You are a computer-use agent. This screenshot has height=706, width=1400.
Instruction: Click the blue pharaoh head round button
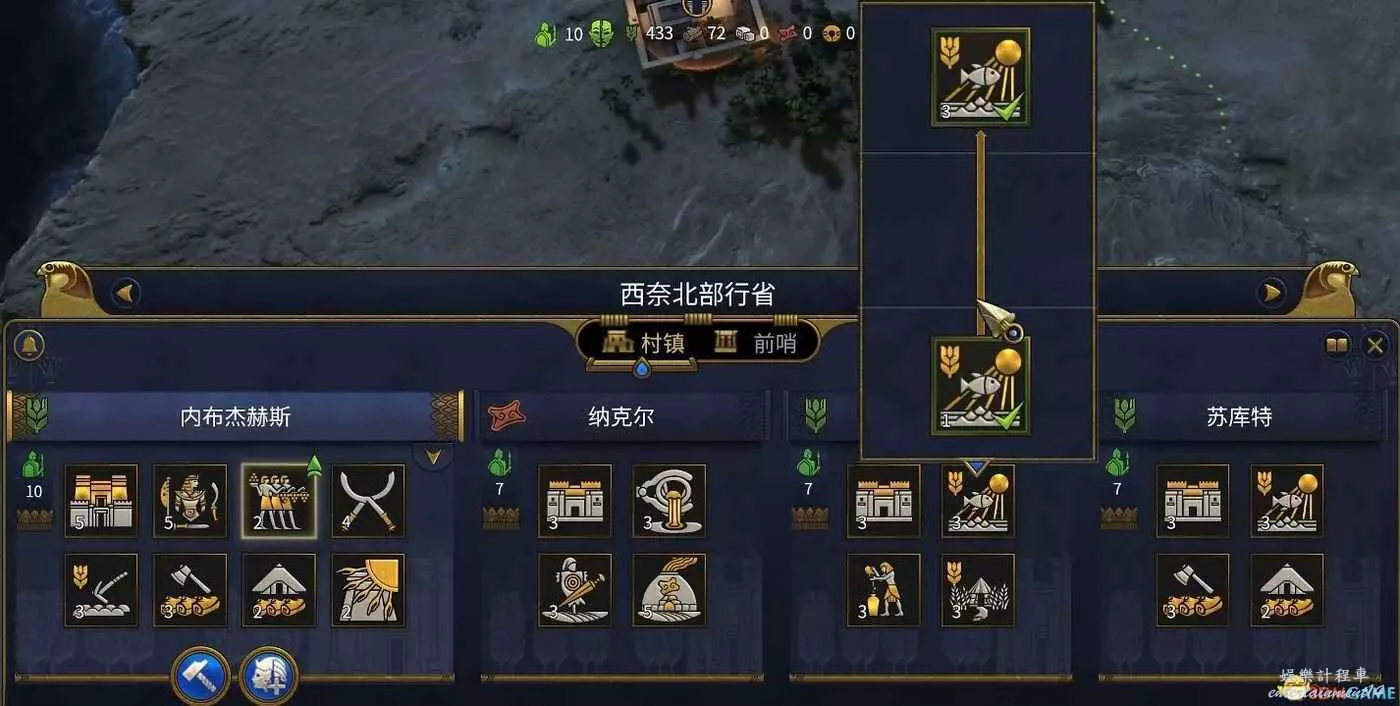(268, 677)
